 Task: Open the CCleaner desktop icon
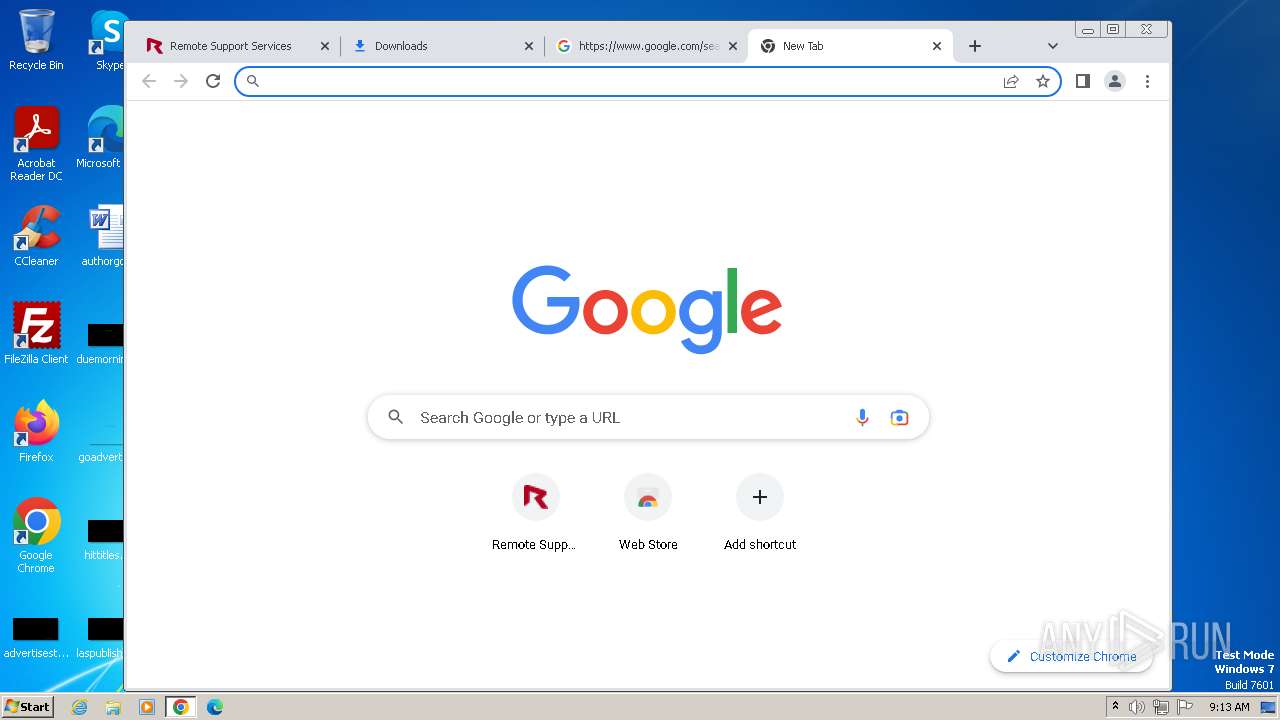click(x=36, y=236)
